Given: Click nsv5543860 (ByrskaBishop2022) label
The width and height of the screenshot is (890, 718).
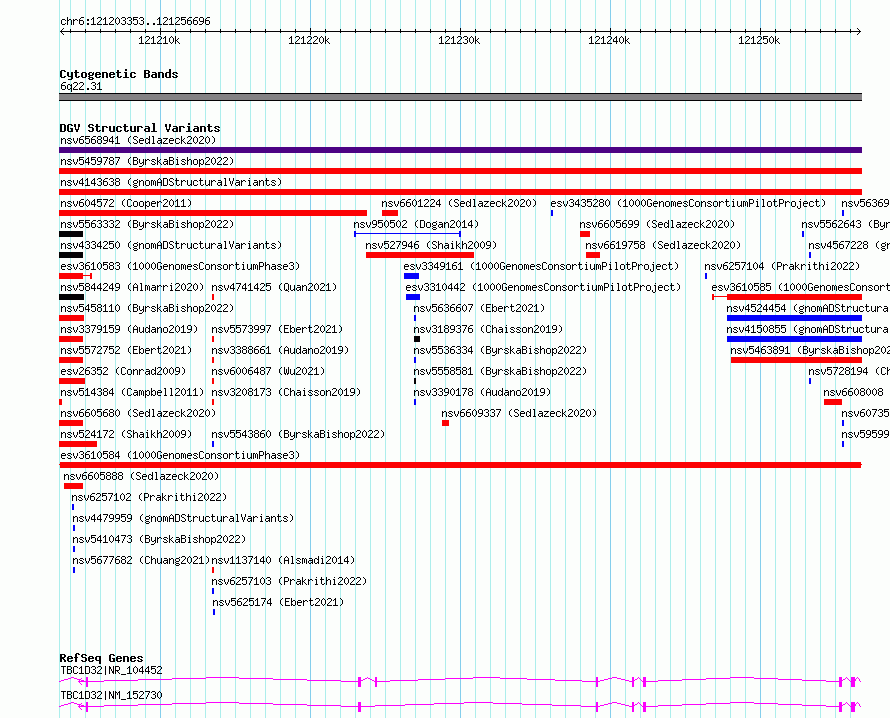Looking at the screenshot, I should pyautogui.click(x=298, y=434).
